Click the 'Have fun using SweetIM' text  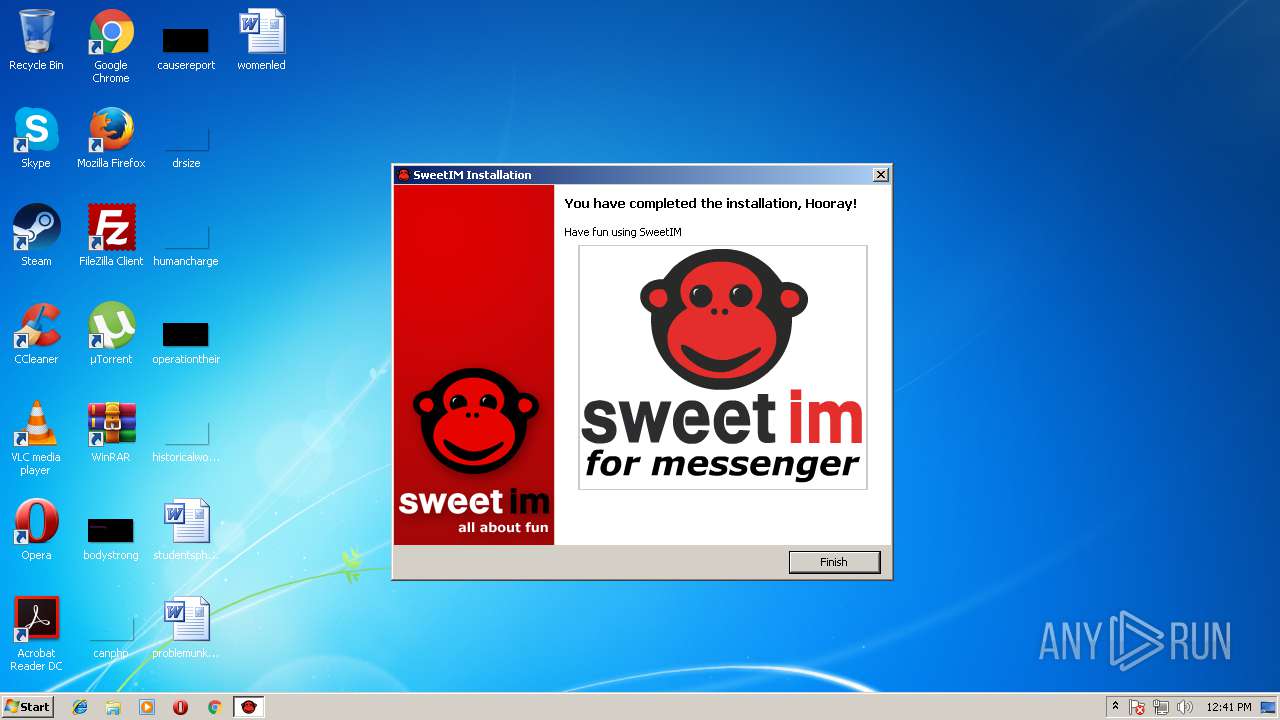click(x=623, y=232)
